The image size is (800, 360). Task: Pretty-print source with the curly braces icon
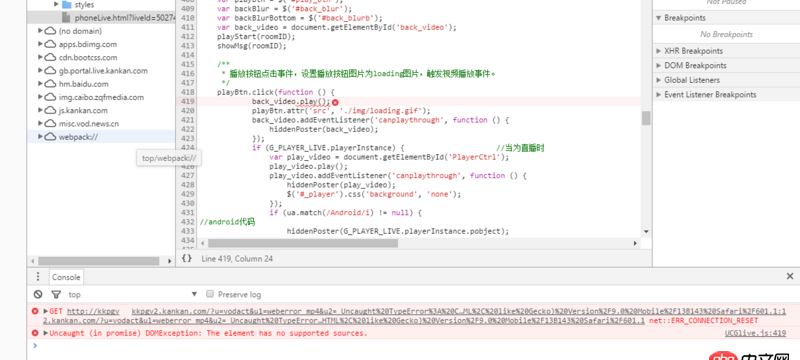click(x=187, y=258)
